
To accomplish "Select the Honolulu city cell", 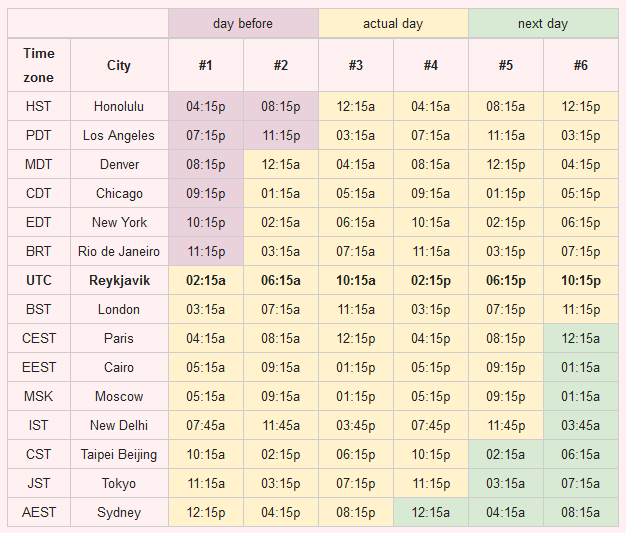I will point(119,107).
